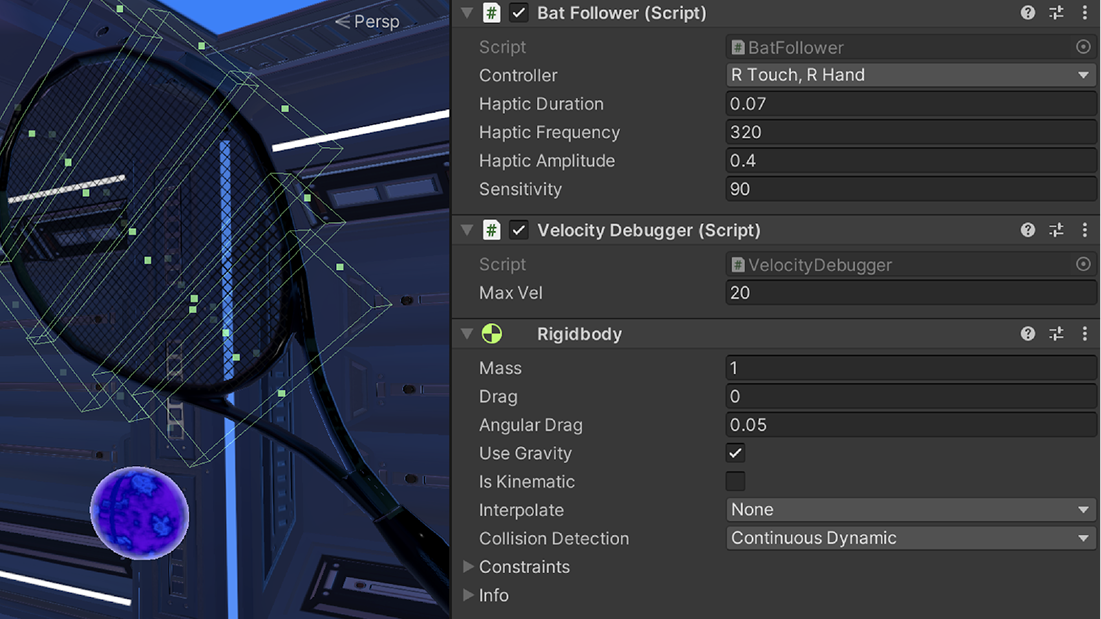
Task: Open presets for Velocity Debugger component
Action: (x=1056, y=230)
